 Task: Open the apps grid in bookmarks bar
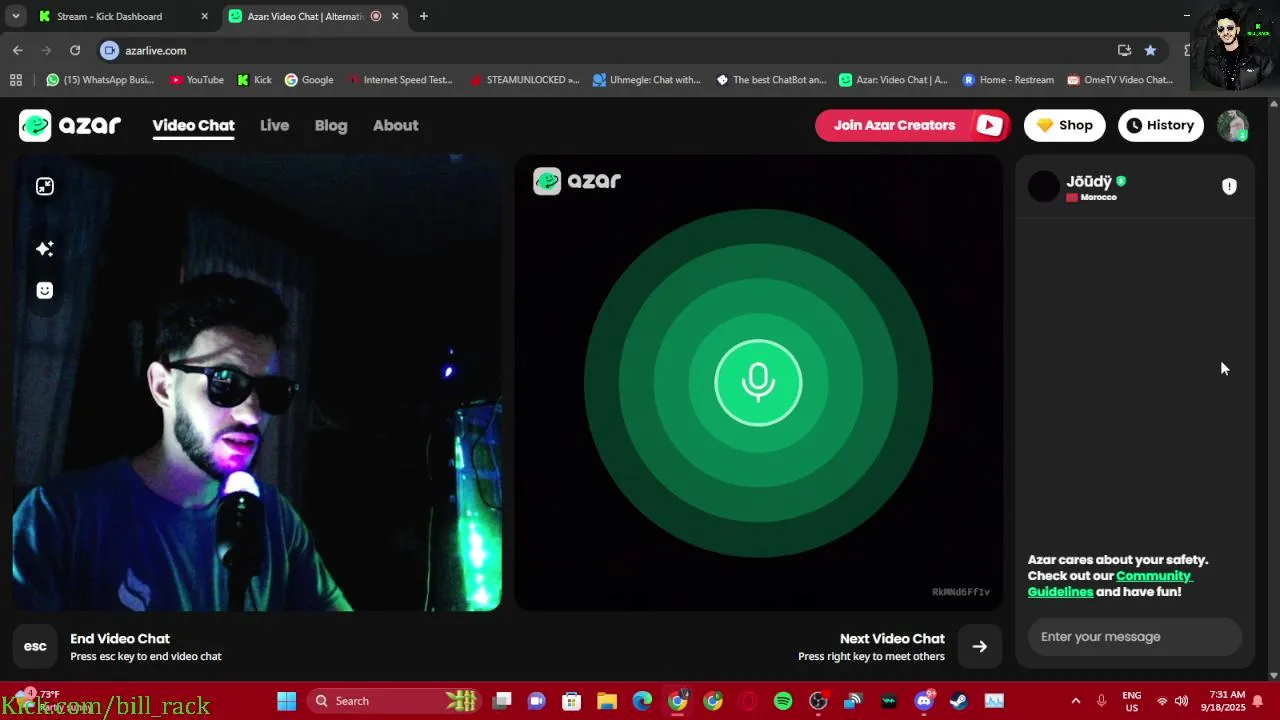click(16, 80)
